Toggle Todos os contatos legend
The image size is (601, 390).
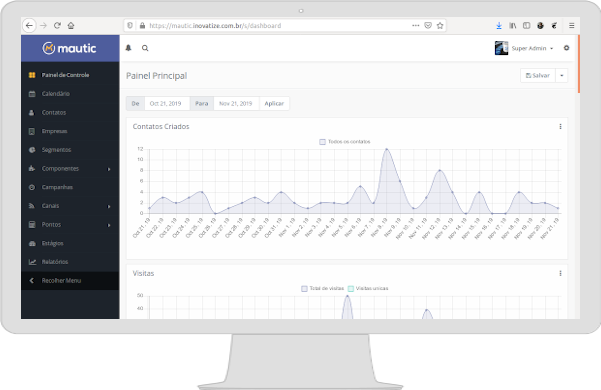click(345, 142)
